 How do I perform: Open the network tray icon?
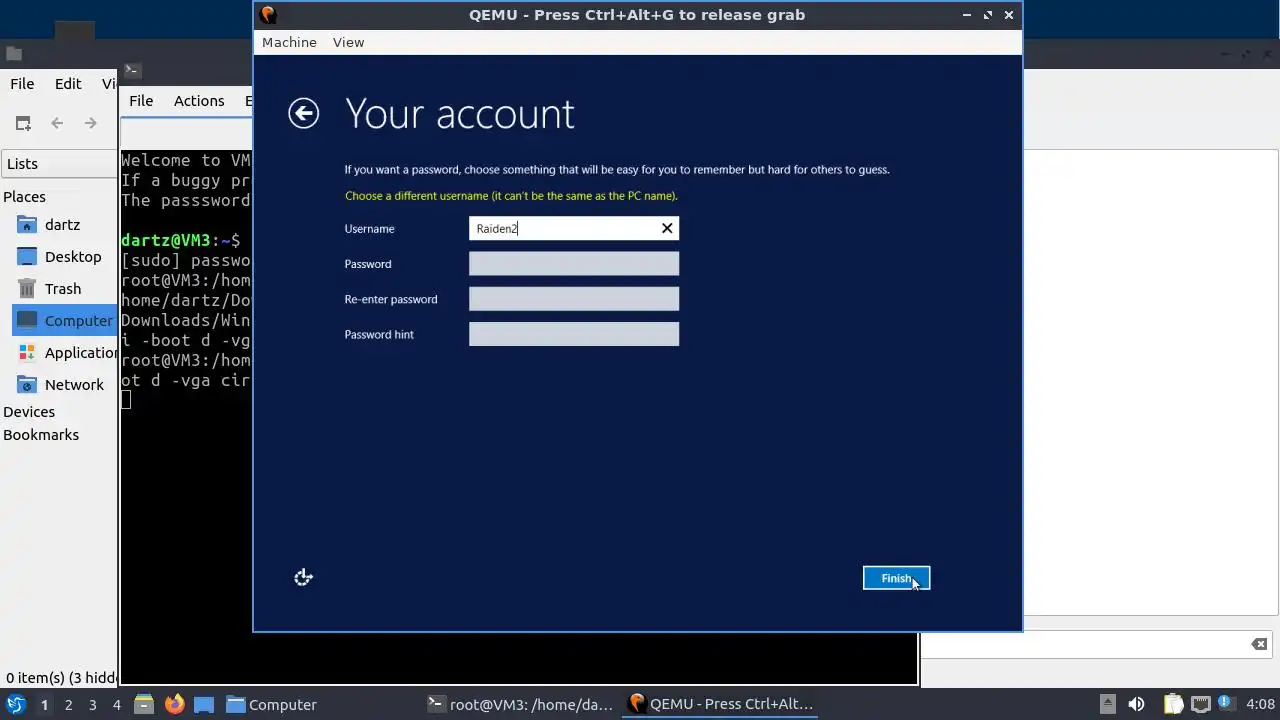[1200, 704]
